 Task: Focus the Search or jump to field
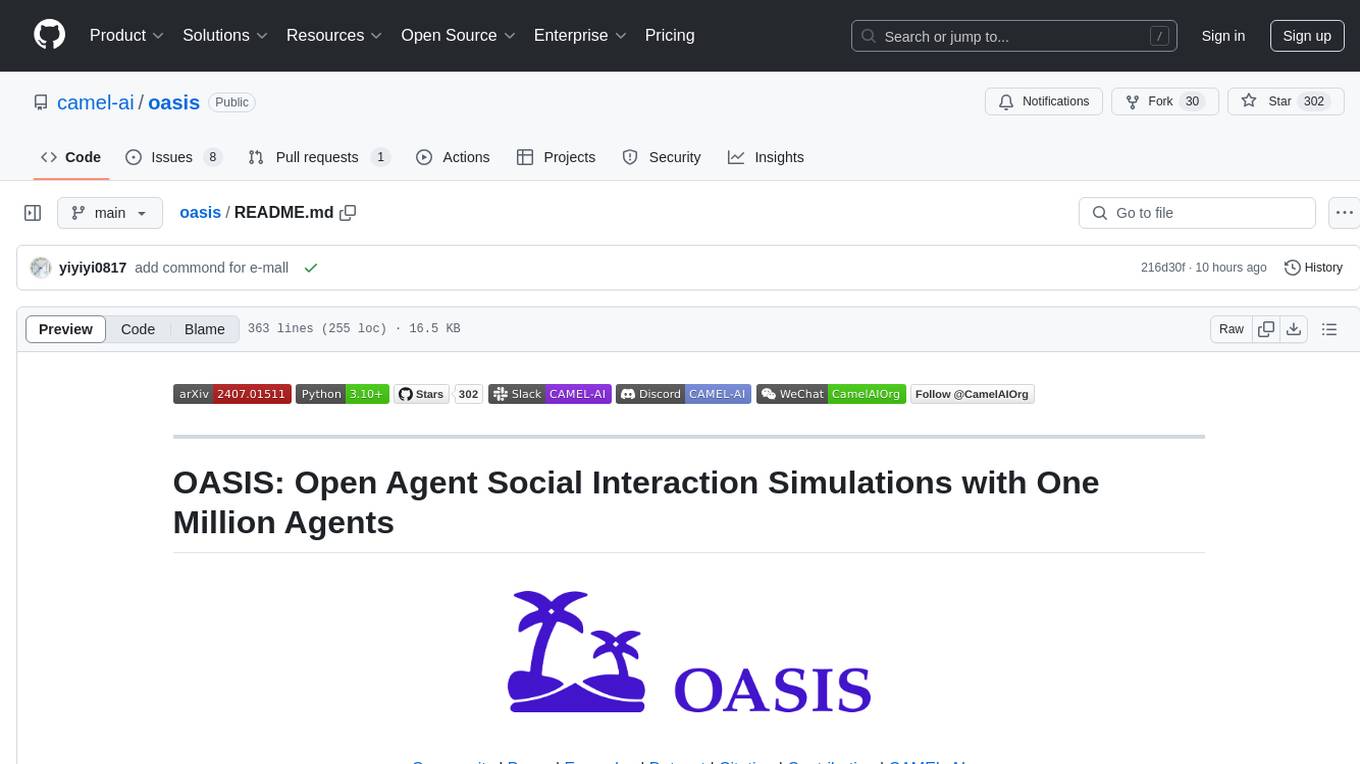pyautogui.click(x=1012, y=36)
